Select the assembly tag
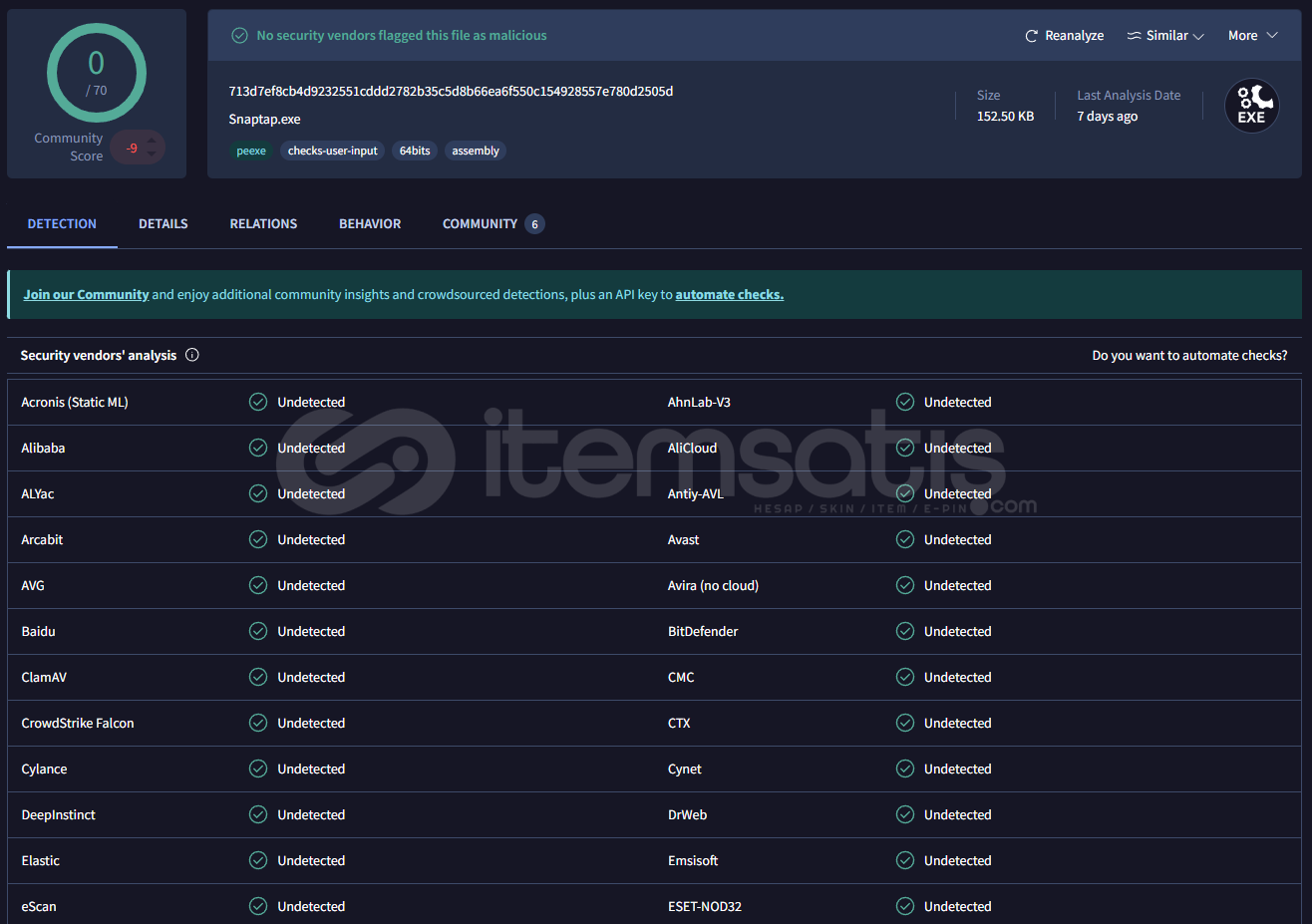This screenshot has height=924, width=1312. pyautogui.click(x=476, y=152)
